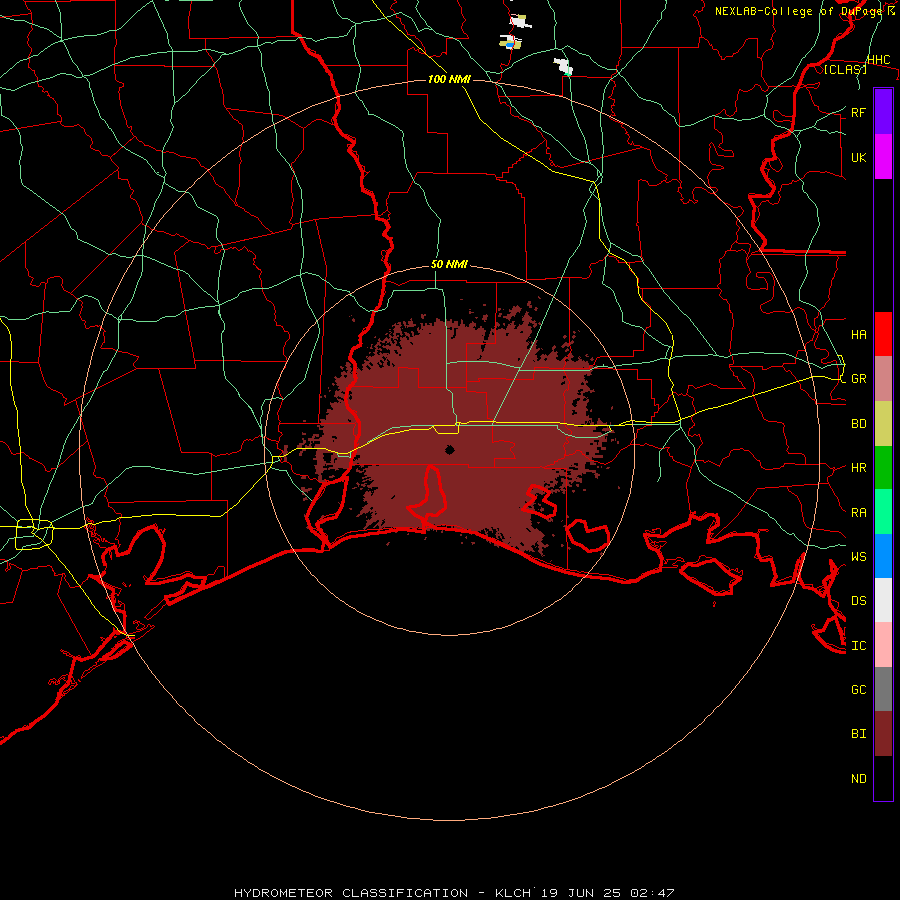Click the ND legend label
This screenshot has width=900, height=900.
858,778
